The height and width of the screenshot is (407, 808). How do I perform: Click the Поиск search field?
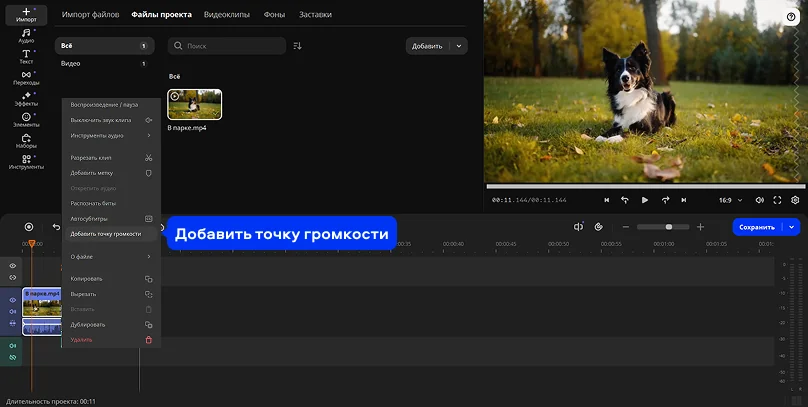coord(227,46)
